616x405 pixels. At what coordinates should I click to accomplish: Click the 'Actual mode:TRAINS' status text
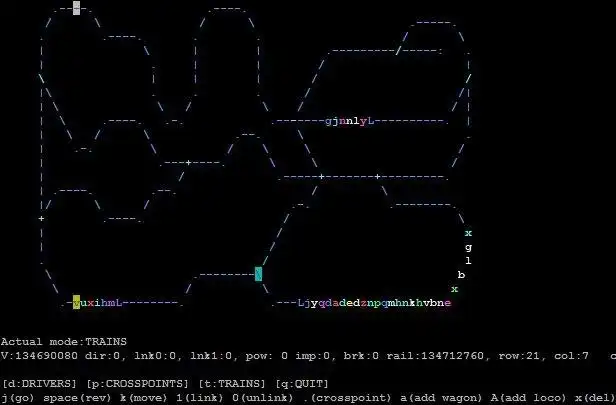64,341
